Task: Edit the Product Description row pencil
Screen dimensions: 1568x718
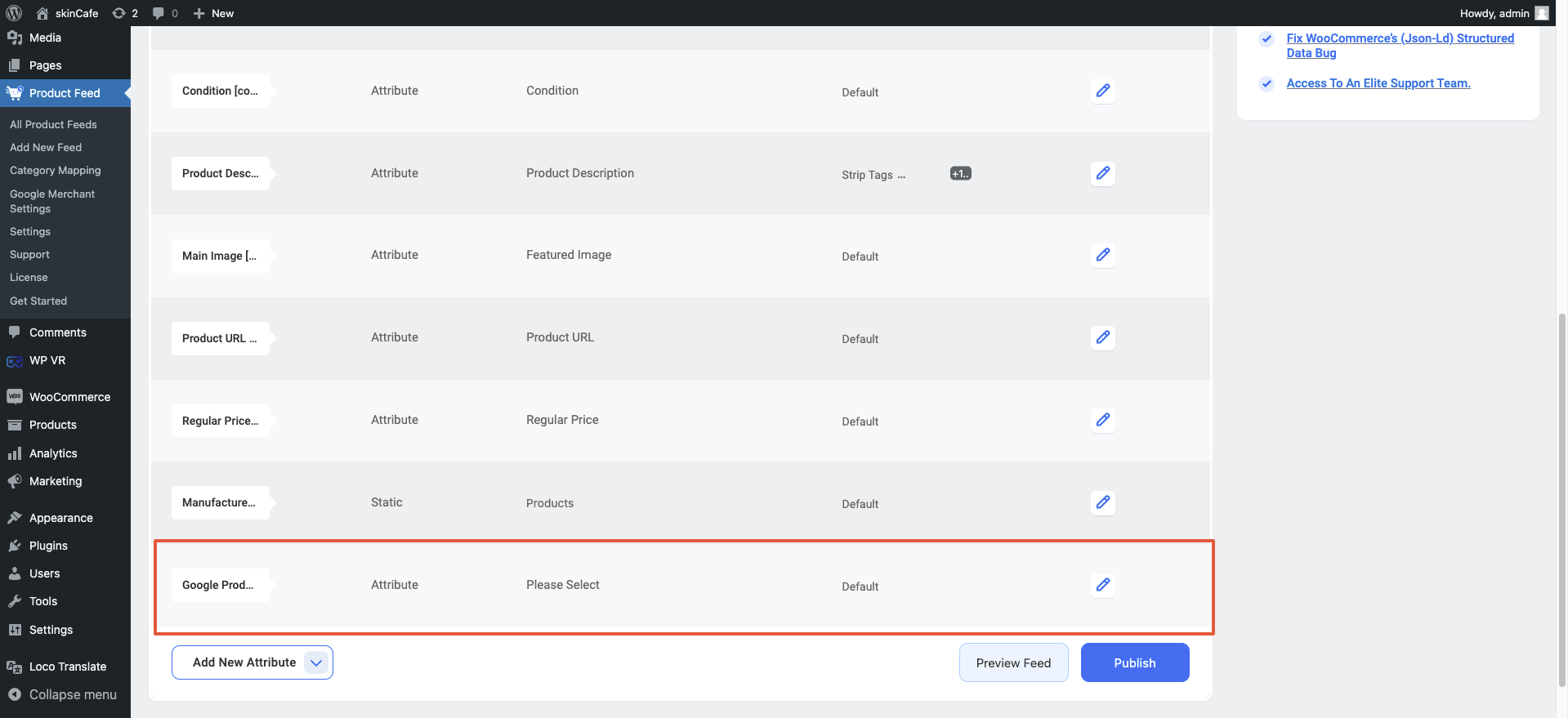Action: coord(1103,173)
